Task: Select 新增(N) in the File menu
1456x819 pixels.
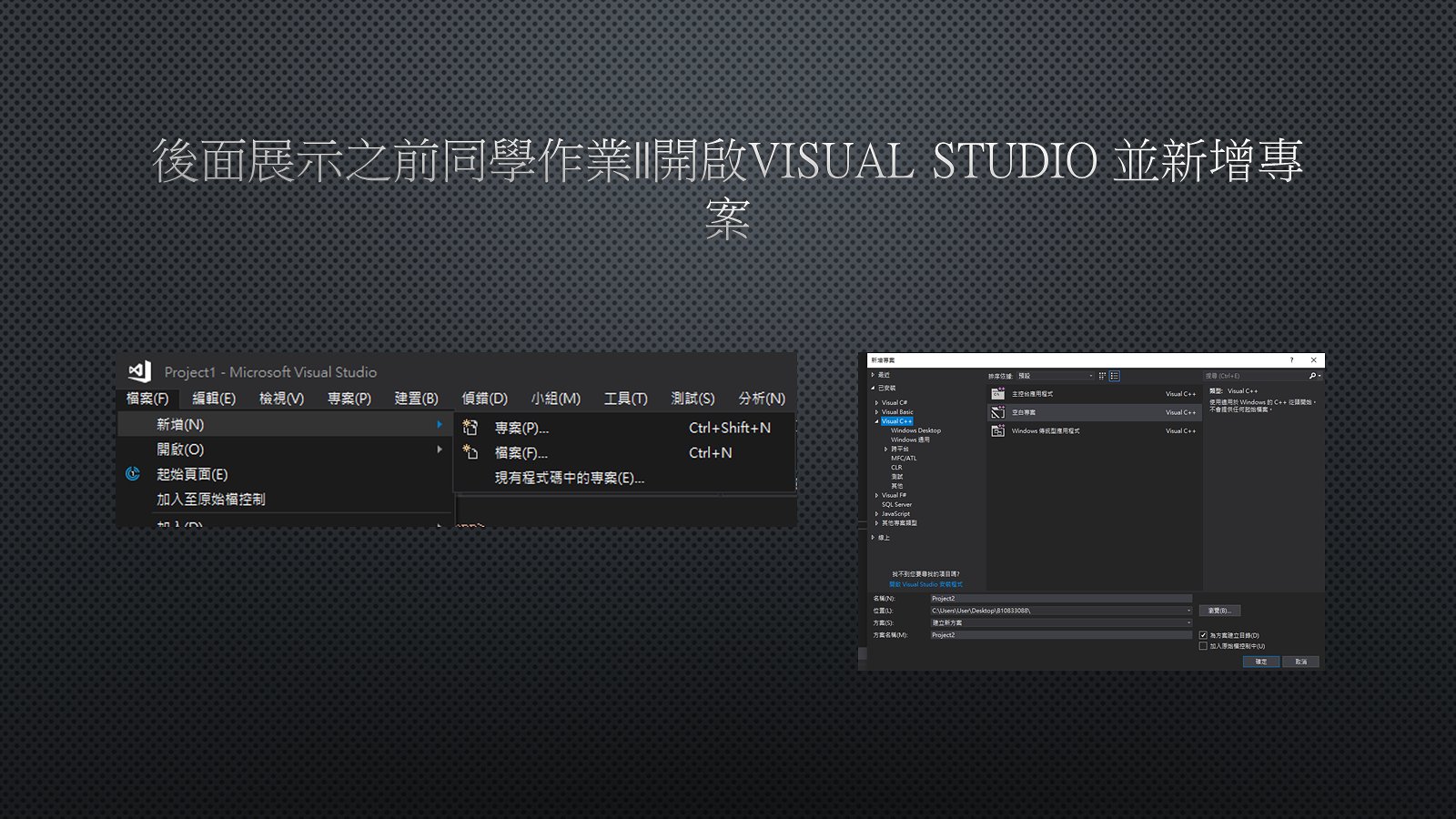Action: (285, 424)
